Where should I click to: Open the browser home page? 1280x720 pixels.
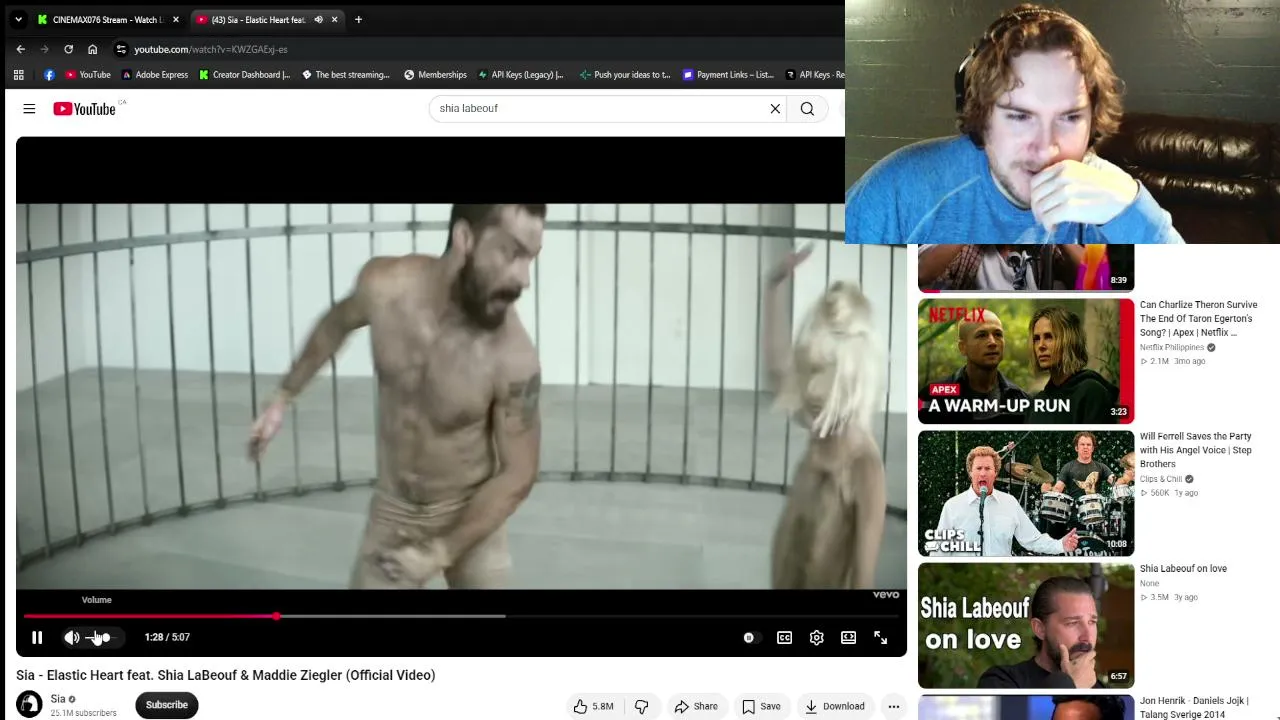coord(93,49)
